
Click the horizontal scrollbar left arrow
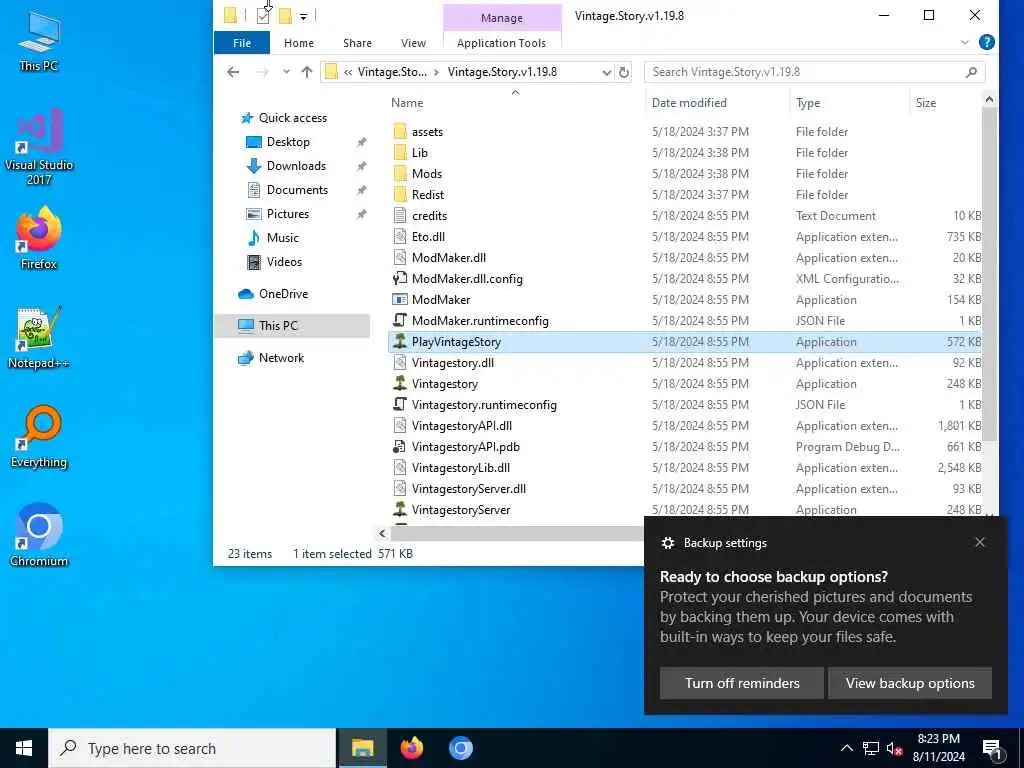click(383, 534)
